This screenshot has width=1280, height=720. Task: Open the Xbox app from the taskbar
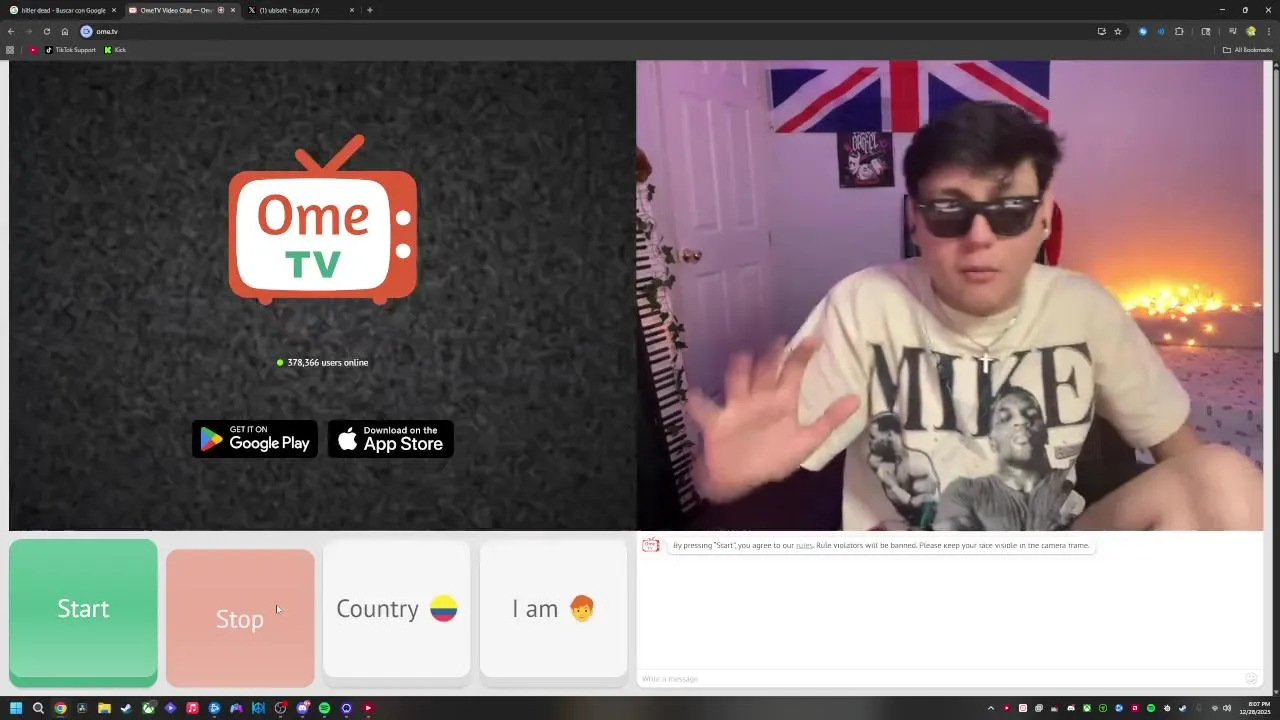pyautogui.click(x=148, y=708)
